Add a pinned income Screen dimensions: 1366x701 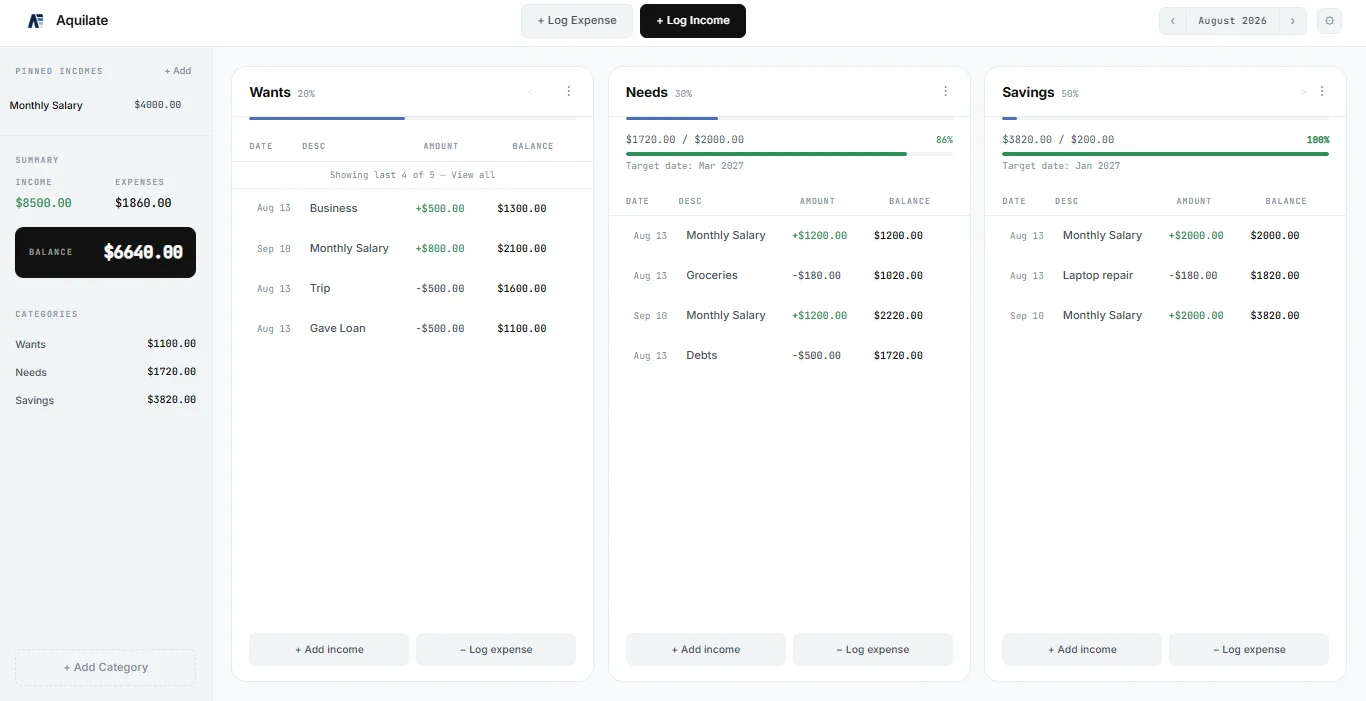pos(178,71)
